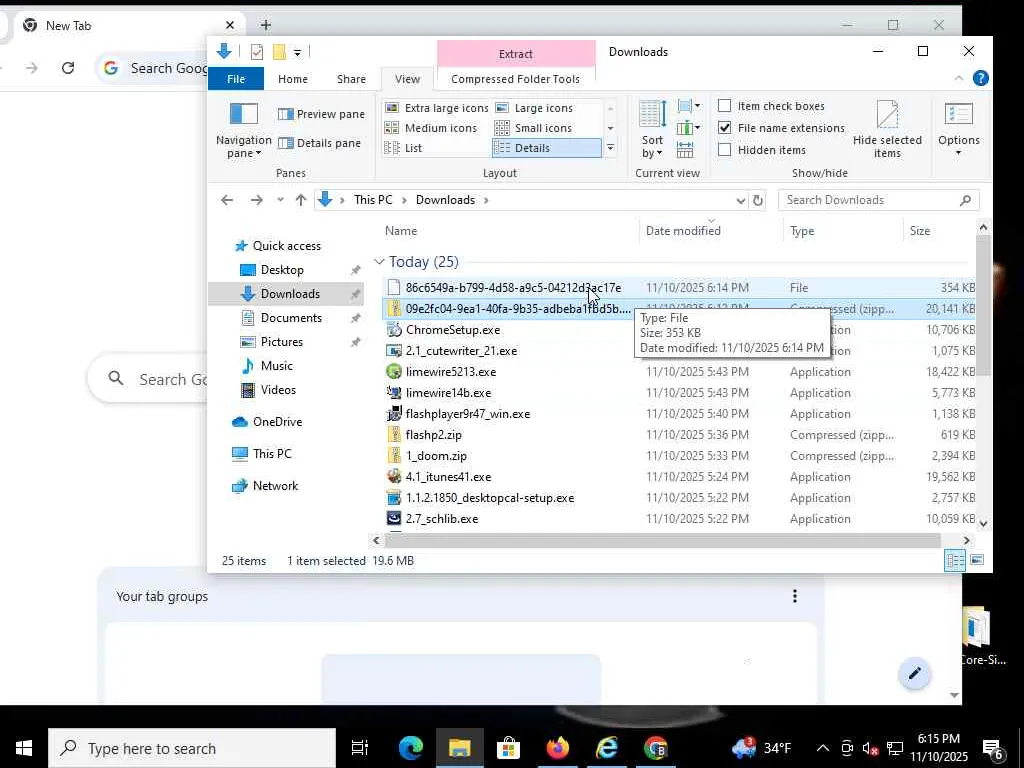Open the Explorer Help question mark icon

980,78
